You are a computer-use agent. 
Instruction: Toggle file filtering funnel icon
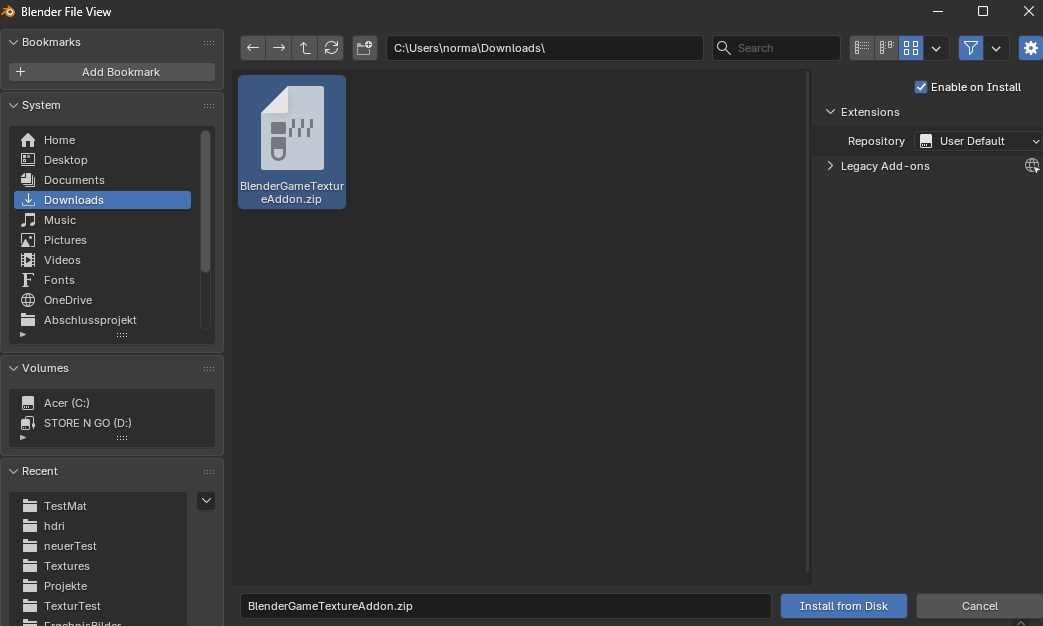[x=970, y=48]
